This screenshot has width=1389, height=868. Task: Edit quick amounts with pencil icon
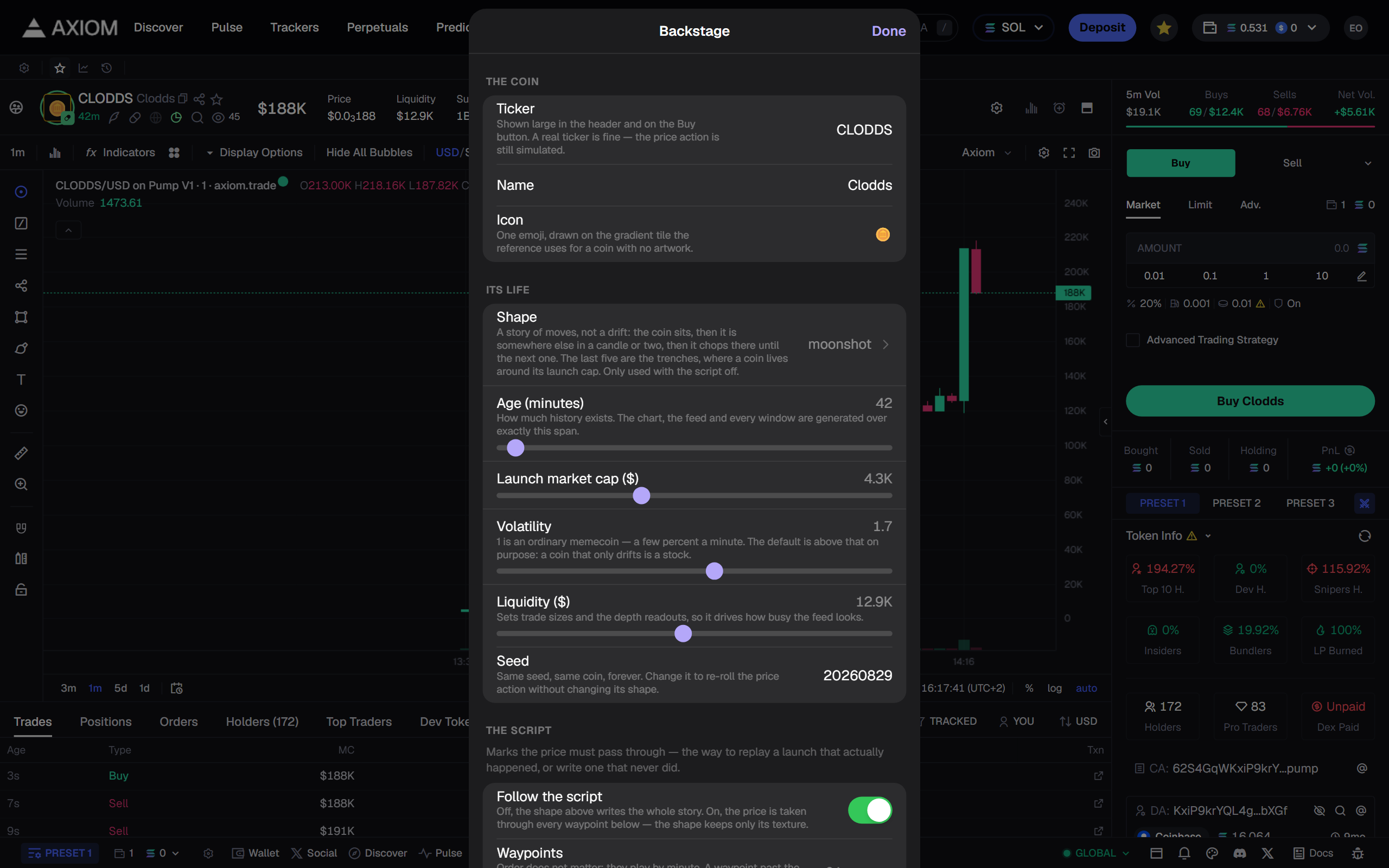pyautogui.click(x=1361, y=276)
